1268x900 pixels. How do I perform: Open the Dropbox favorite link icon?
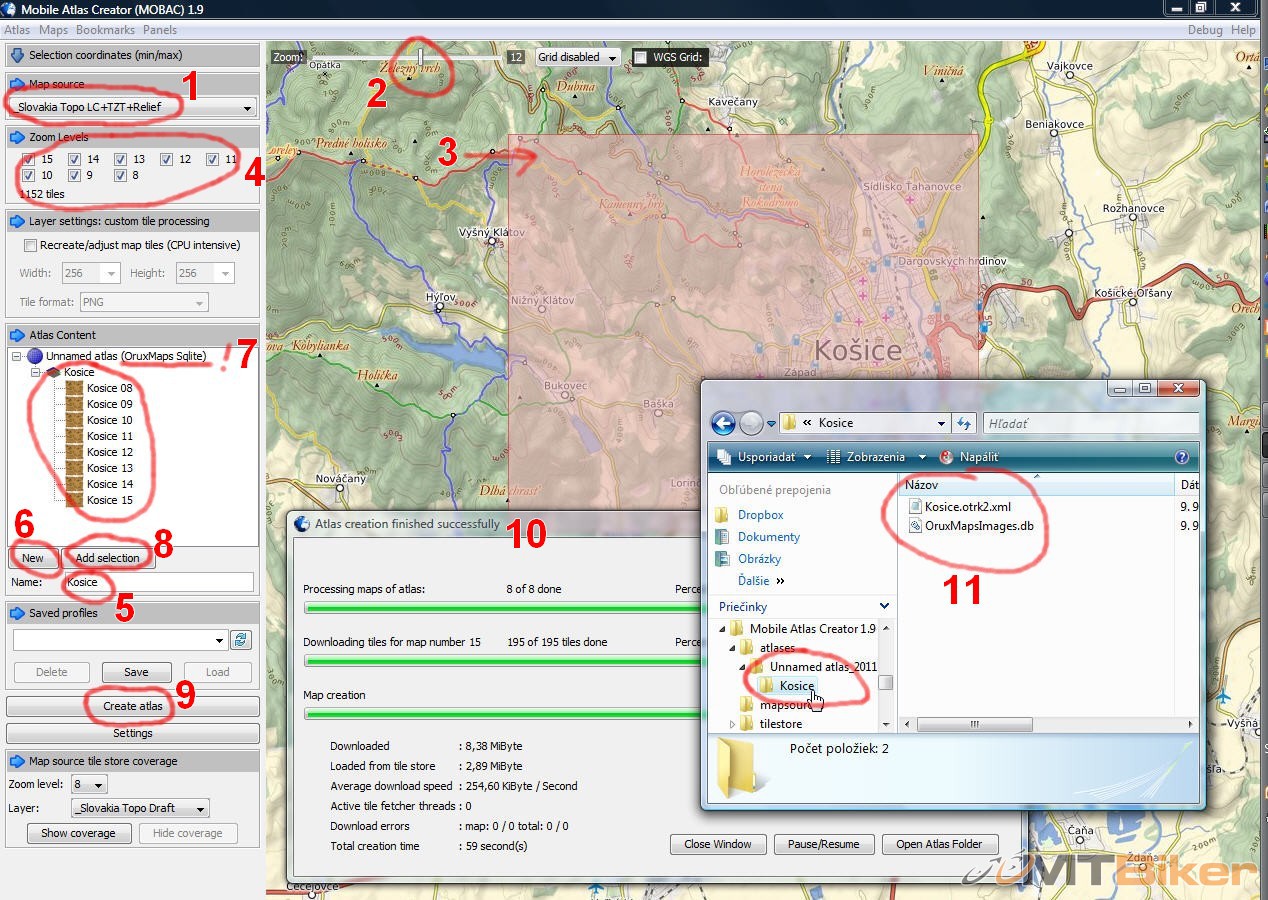[x=722, y=515]
